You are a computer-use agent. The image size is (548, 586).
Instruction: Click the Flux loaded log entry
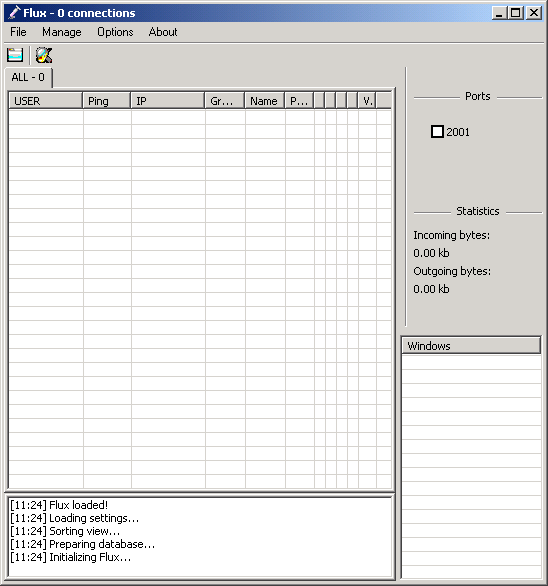tap(59, 505)
